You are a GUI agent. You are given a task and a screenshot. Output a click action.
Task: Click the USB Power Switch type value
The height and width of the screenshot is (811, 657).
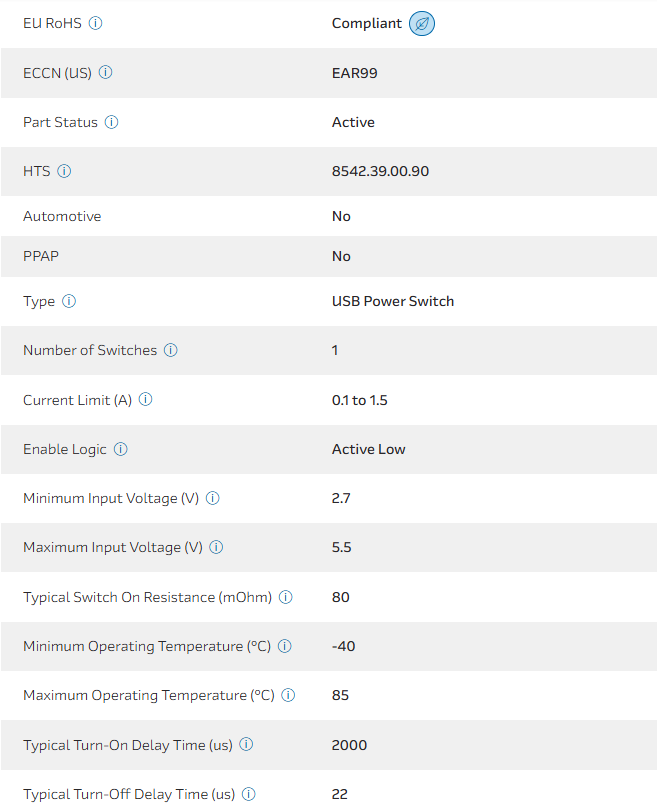click(x=392, y=301)
